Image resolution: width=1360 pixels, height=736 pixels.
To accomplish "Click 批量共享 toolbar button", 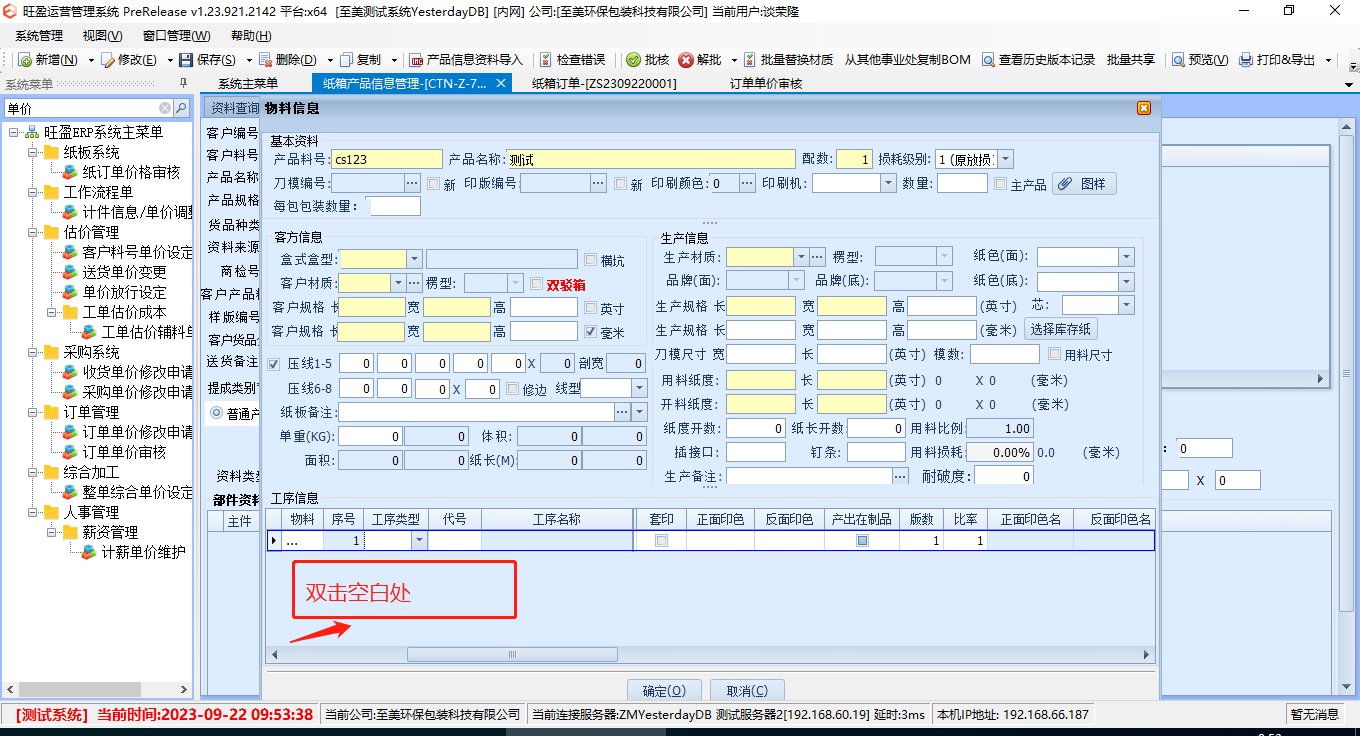I will click(1131, 60).
